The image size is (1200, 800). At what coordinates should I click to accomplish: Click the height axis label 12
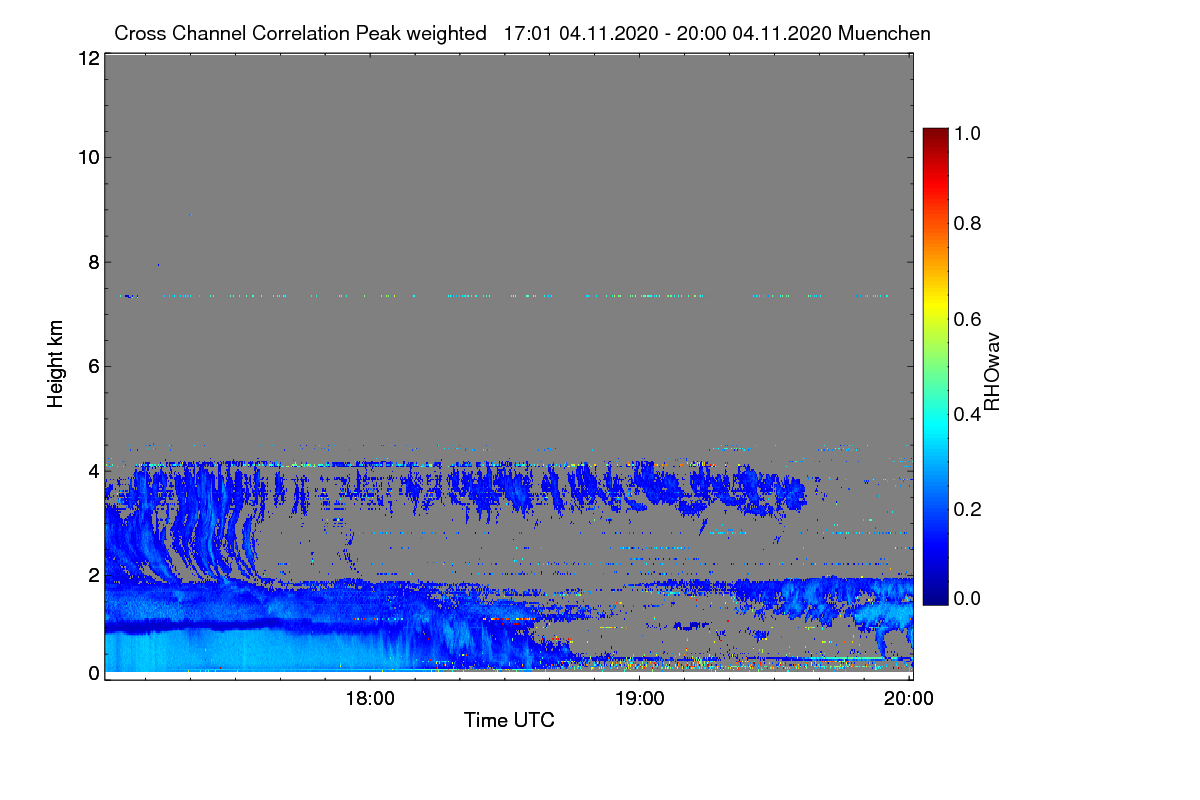pos(87,58)
